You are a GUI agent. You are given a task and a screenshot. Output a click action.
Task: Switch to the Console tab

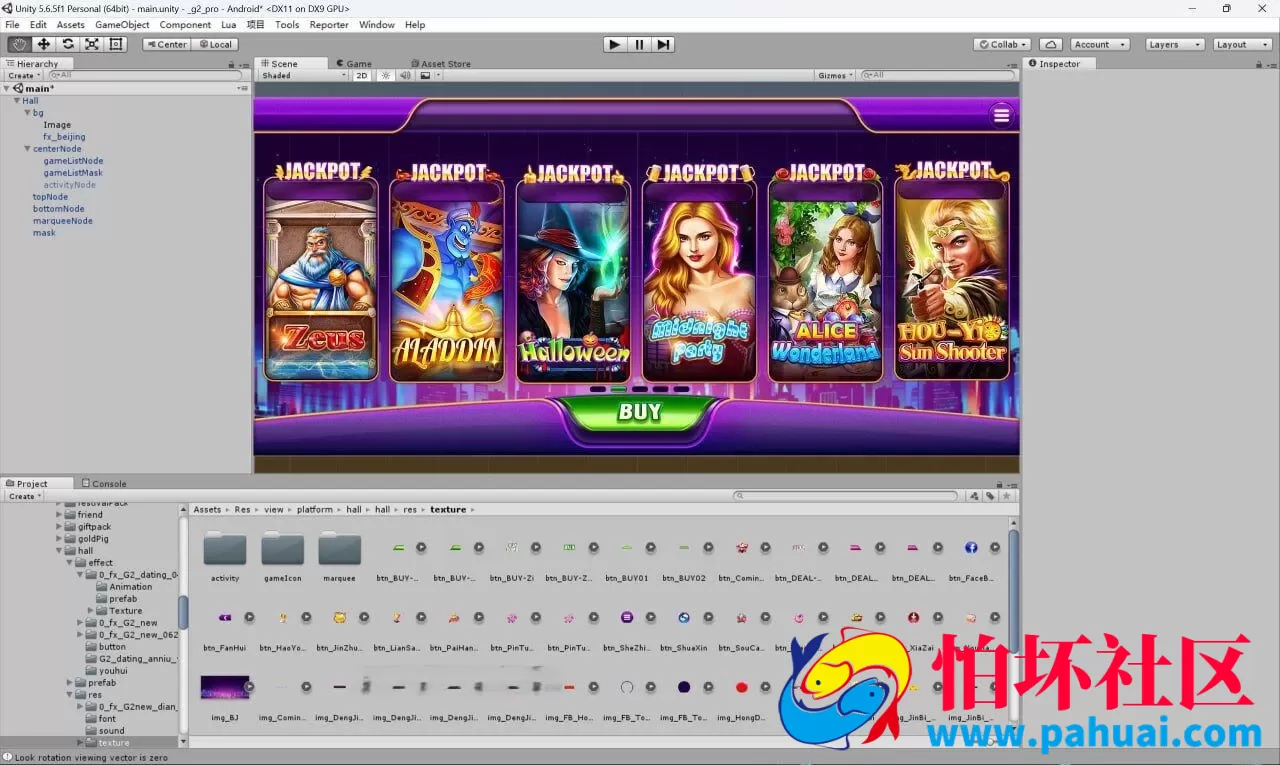coord(104,483)
